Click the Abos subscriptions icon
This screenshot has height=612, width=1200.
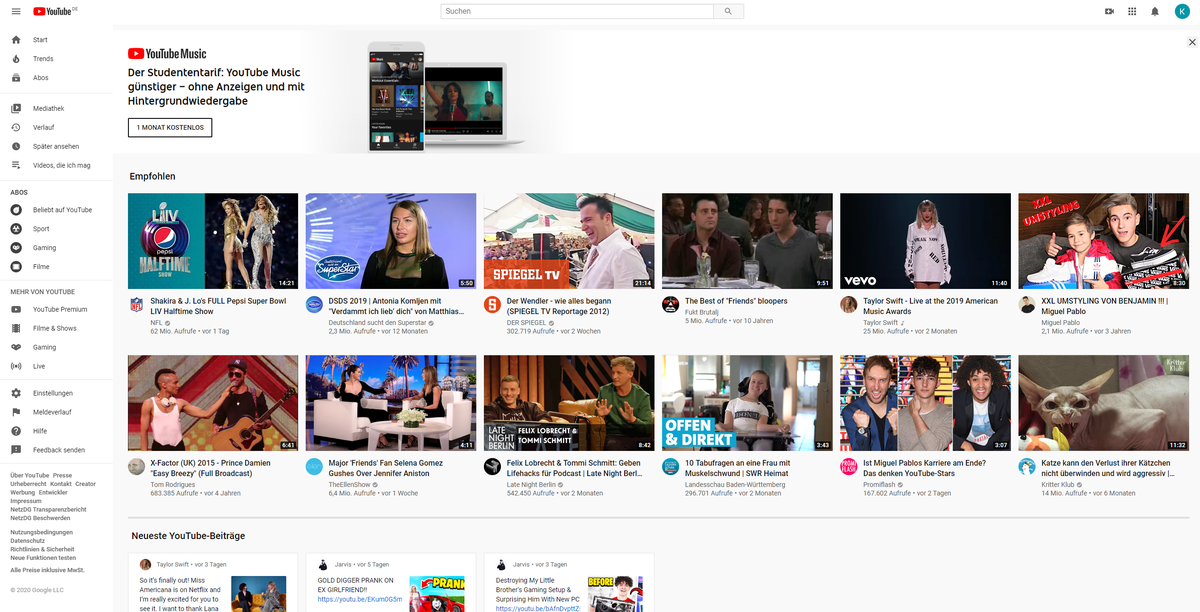[16, 78]
